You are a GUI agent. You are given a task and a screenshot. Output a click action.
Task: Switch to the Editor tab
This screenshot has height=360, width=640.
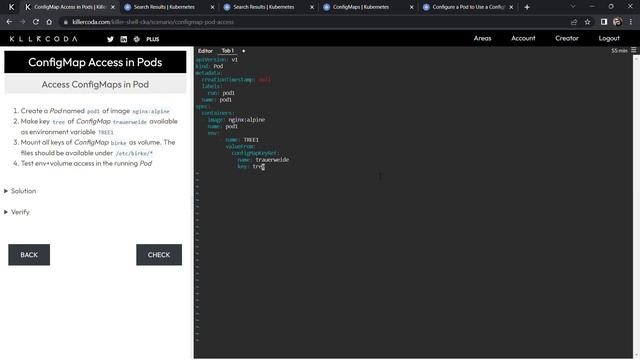click(205, 51)
